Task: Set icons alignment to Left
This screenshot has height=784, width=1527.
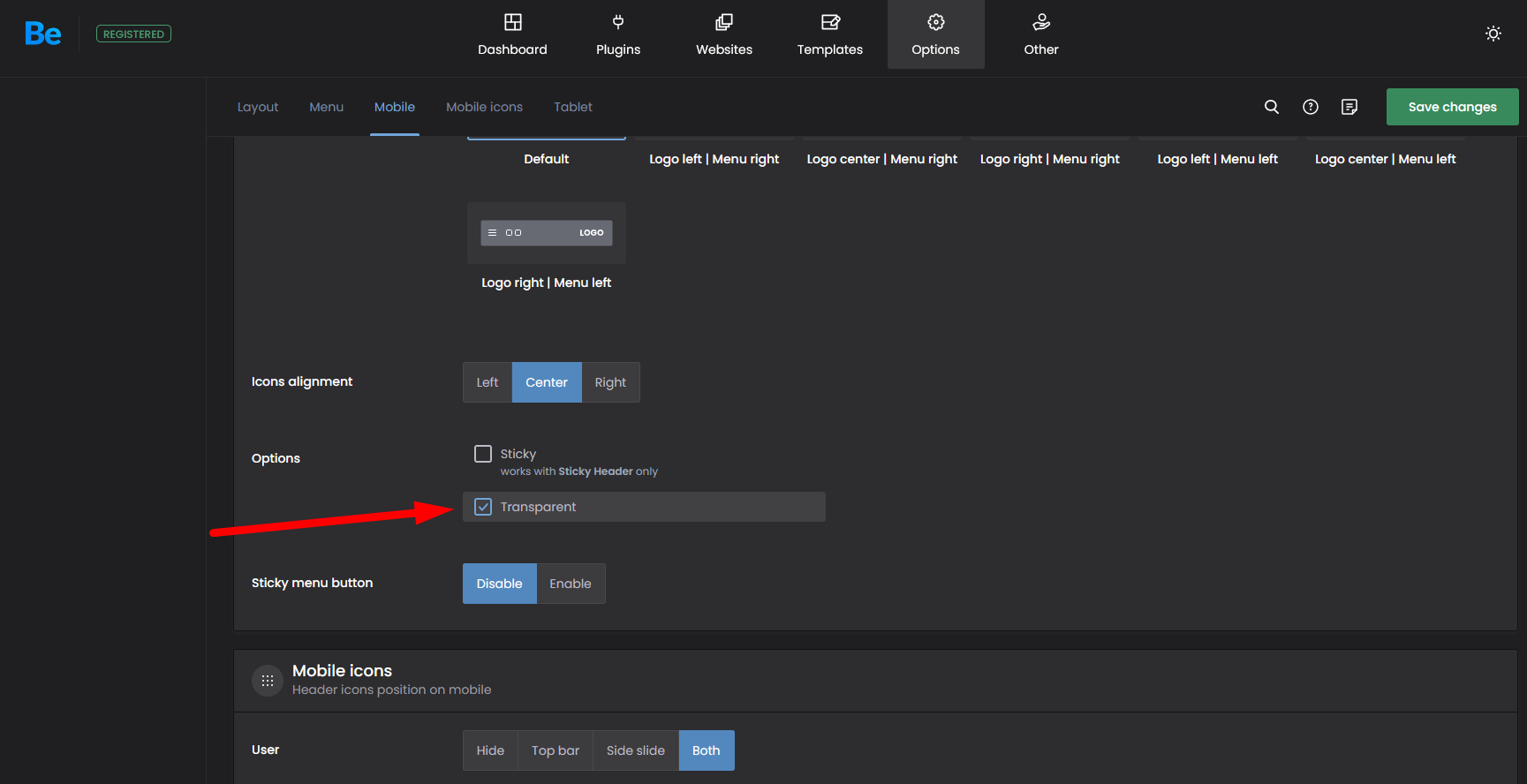Action: (488, 382)
